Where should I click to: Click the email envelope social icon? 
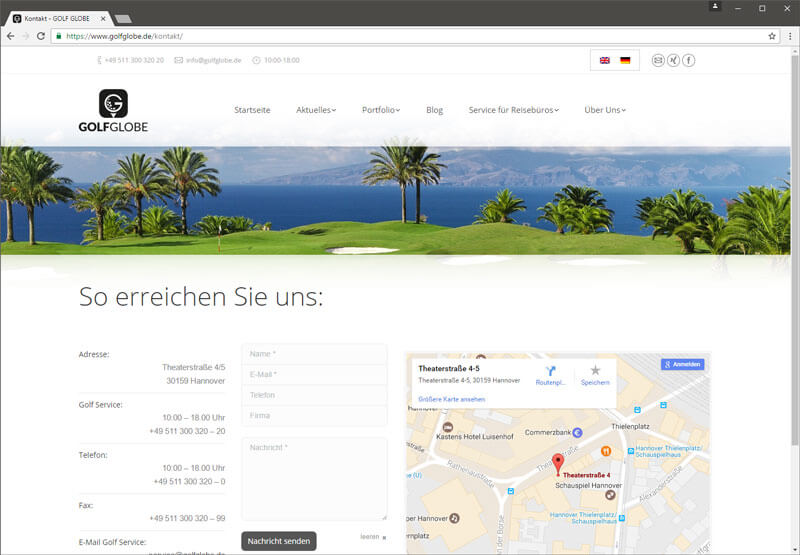pyautogui.click(x=658, y=60)
